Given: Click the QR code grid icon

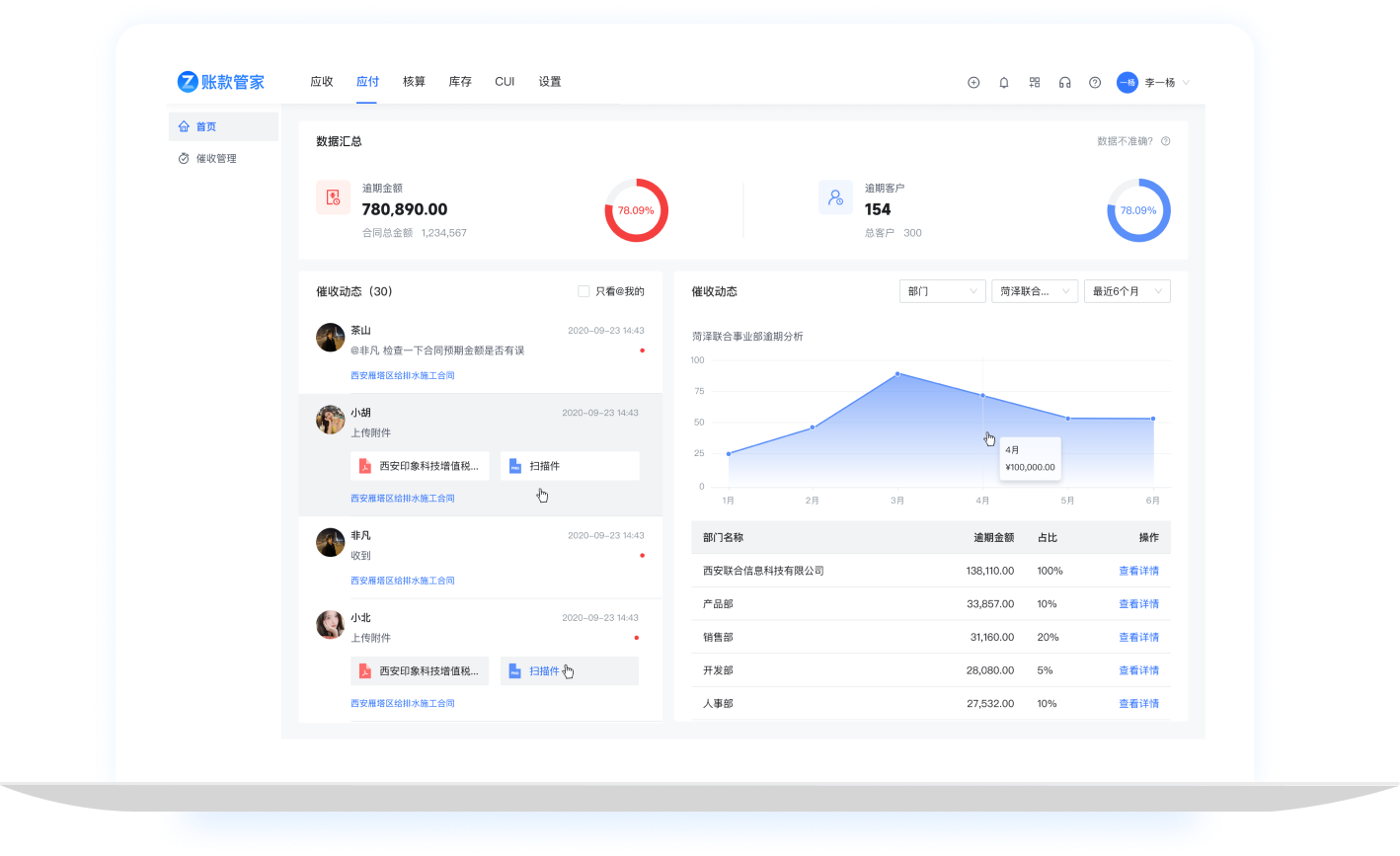Looking at the screenshot, I should coord(1035,83).
